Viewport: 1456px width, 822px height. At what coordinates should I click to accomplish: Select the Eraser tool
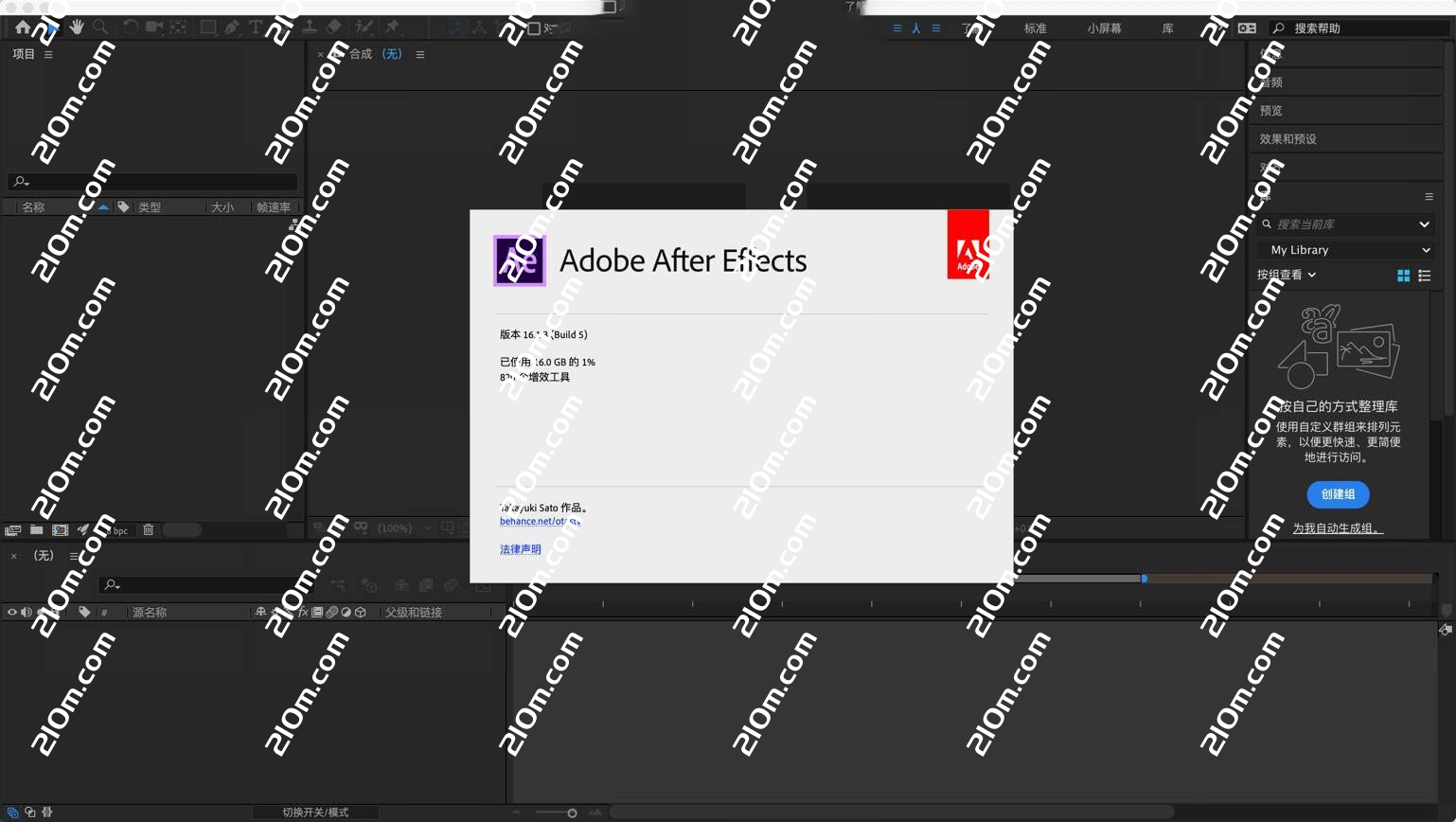point(333,27)
